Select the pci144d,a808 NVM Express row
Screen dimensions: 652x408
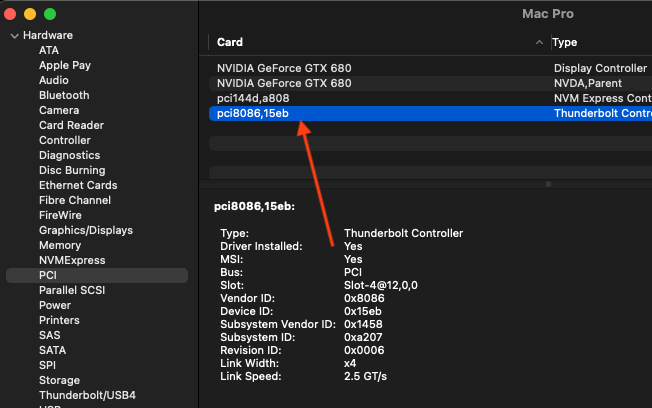point(254,98)
